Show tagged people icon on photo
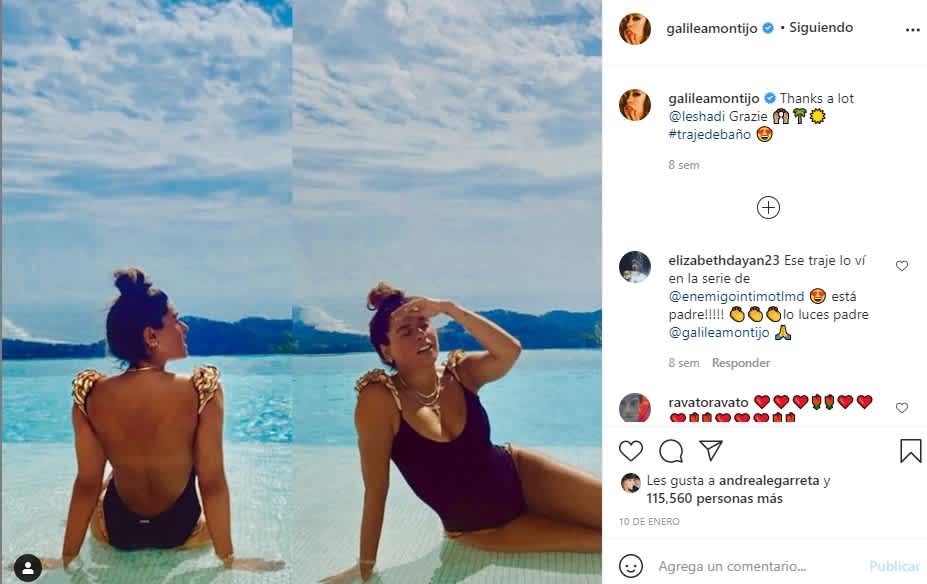Image resolution: width=927 pixels, height=584 pixels. click(x=27, y=569)
